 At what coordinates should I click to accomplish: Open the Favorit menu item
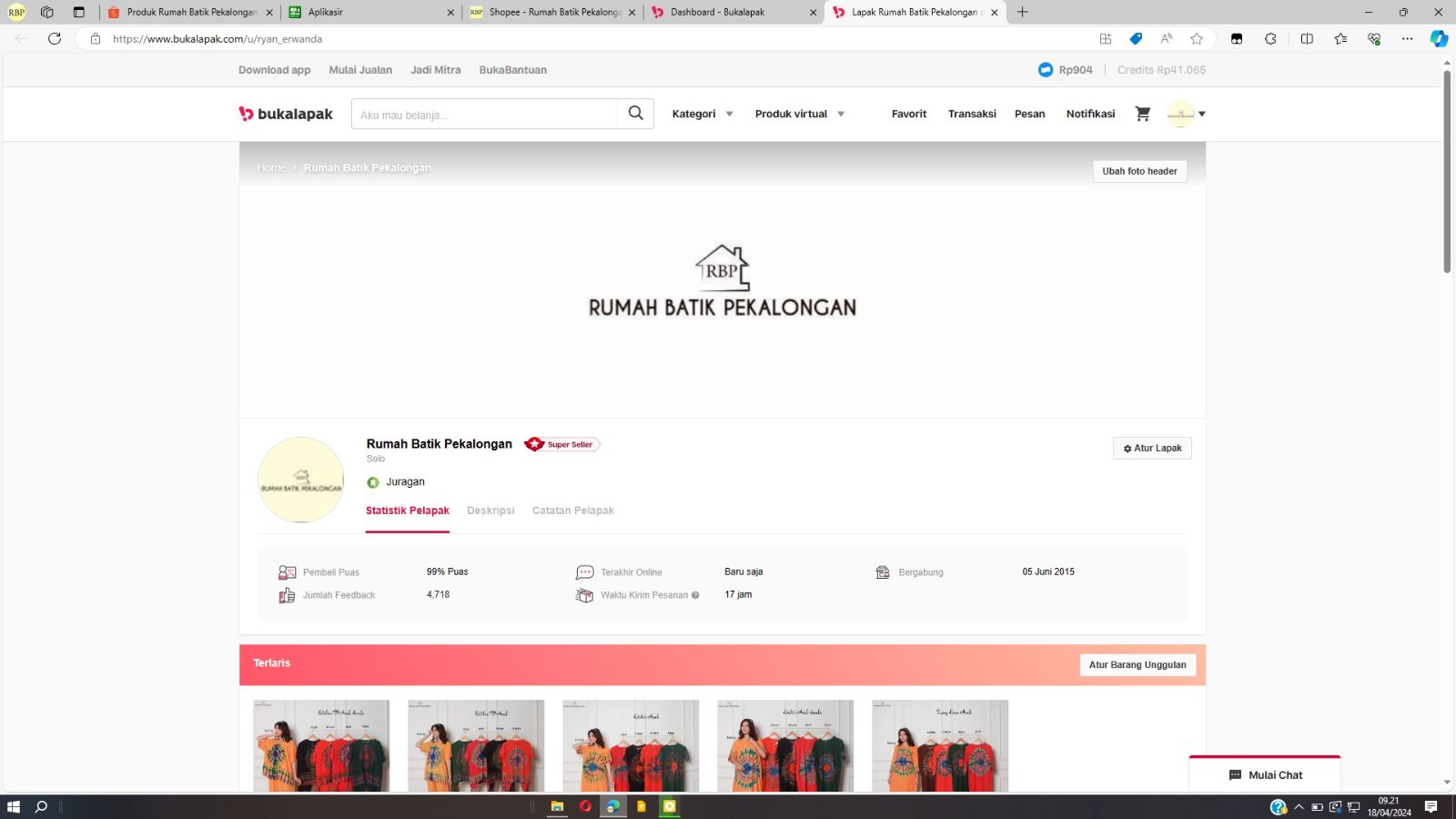pyautogui.click(x=909, y=114)
